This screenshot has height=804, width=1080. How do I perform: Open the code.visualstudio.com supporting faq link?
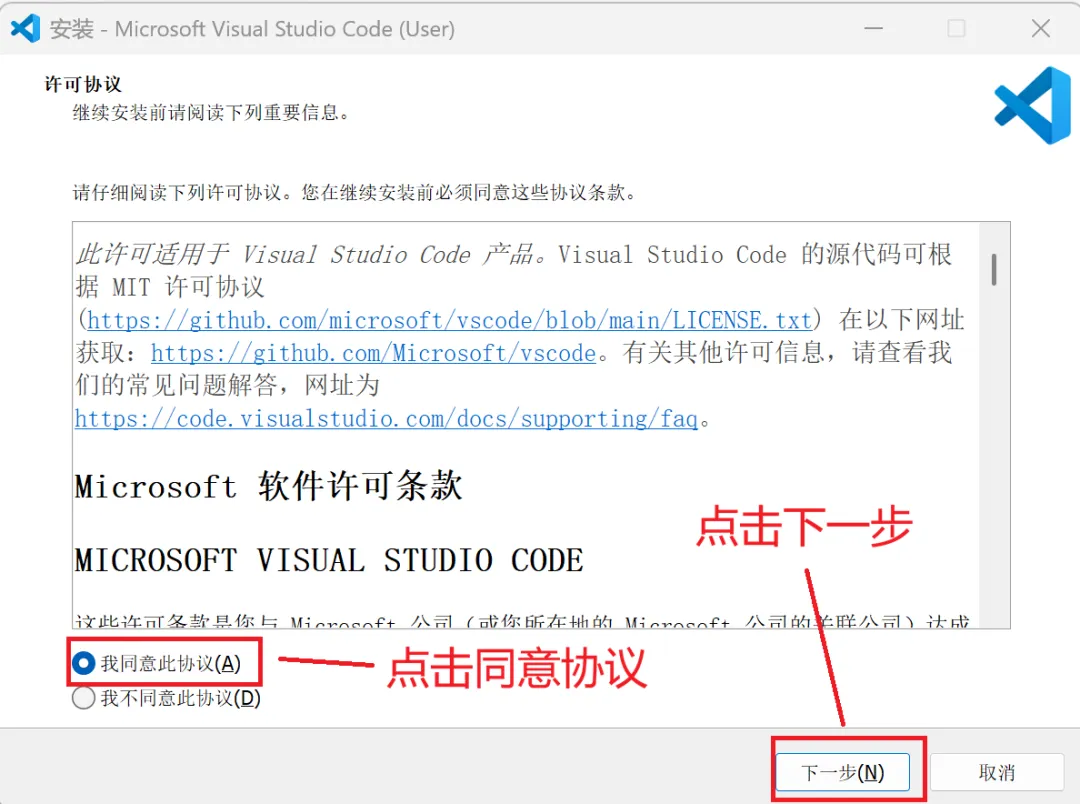(386, 419)
